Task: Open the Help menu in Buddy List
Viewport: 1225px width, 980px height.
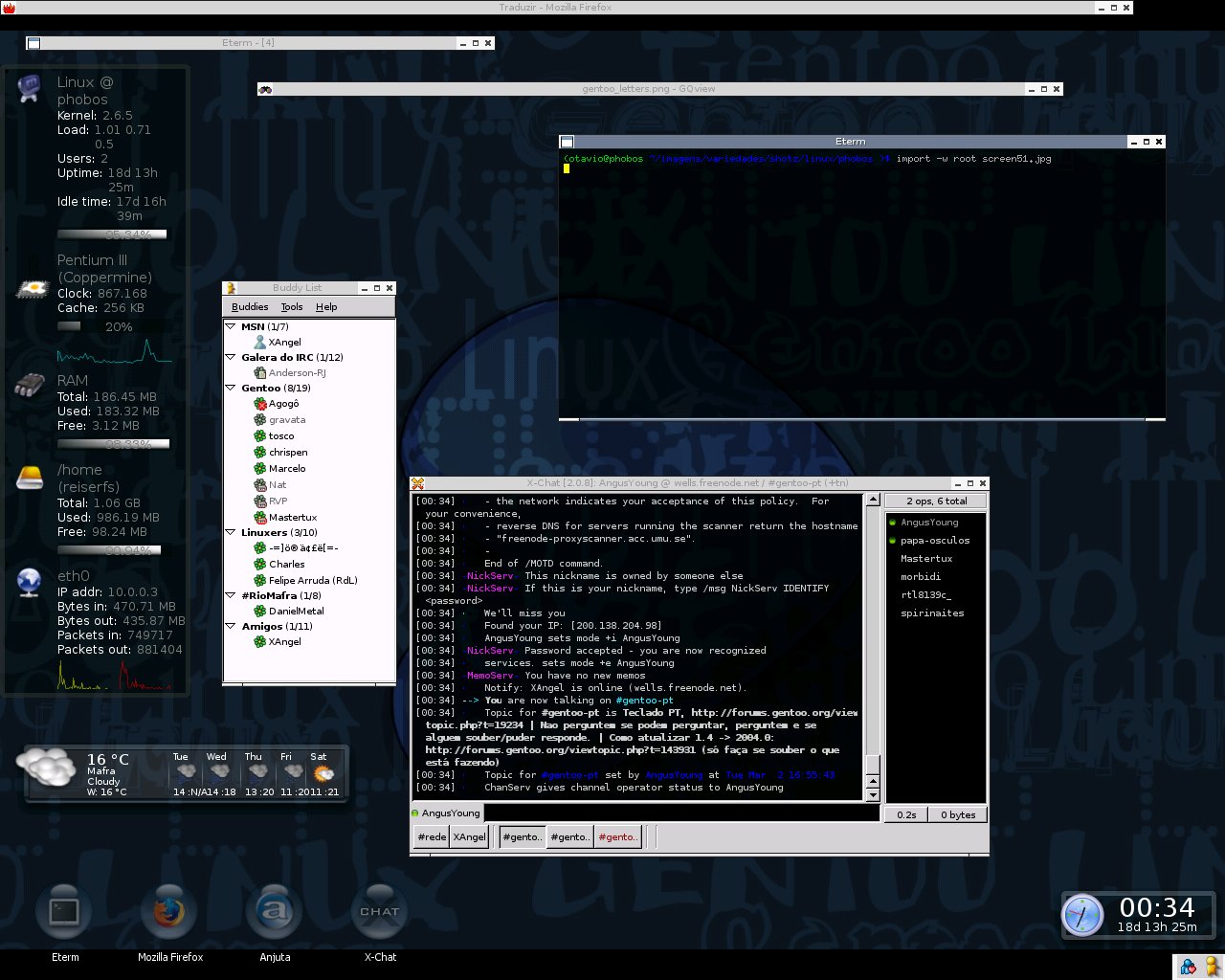Action: [326, 307]
